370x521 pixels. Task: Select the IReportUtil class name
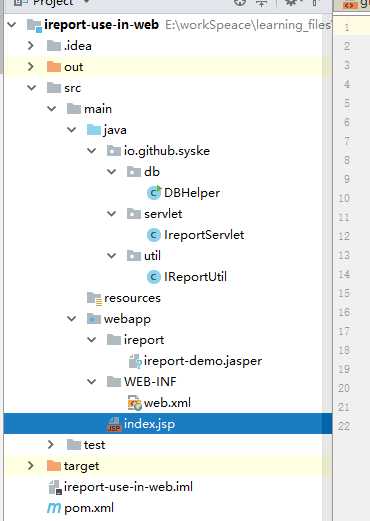(x=195, y=277)
